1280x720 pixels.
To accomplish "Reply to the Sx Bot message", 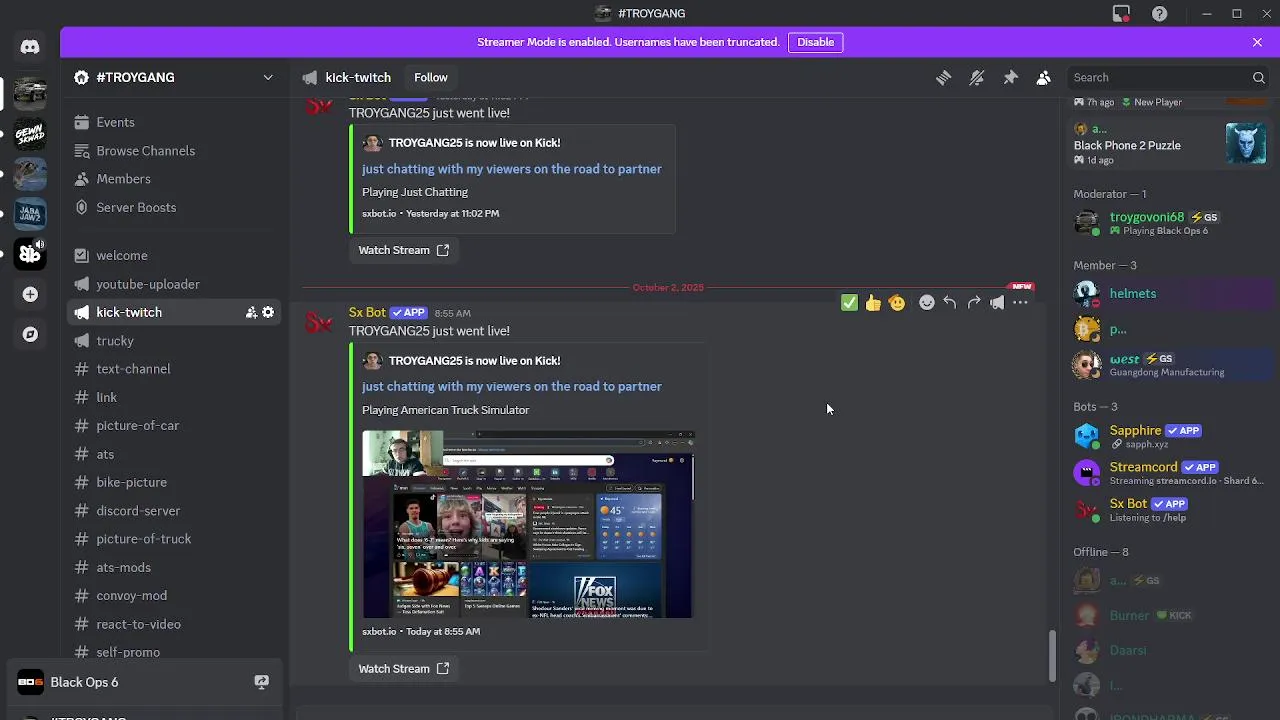I will pos(950,302).
